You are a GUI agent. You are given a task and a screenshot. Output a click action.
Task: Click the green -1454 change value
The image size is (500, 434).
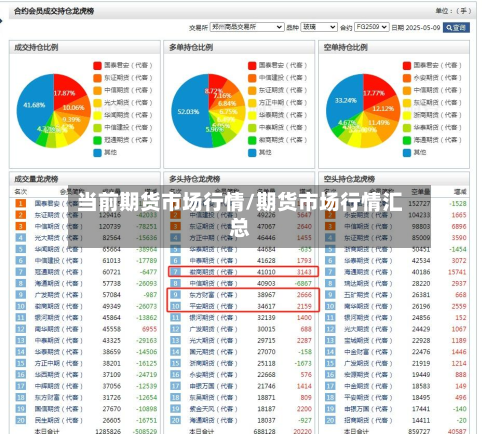click(458, 249)
